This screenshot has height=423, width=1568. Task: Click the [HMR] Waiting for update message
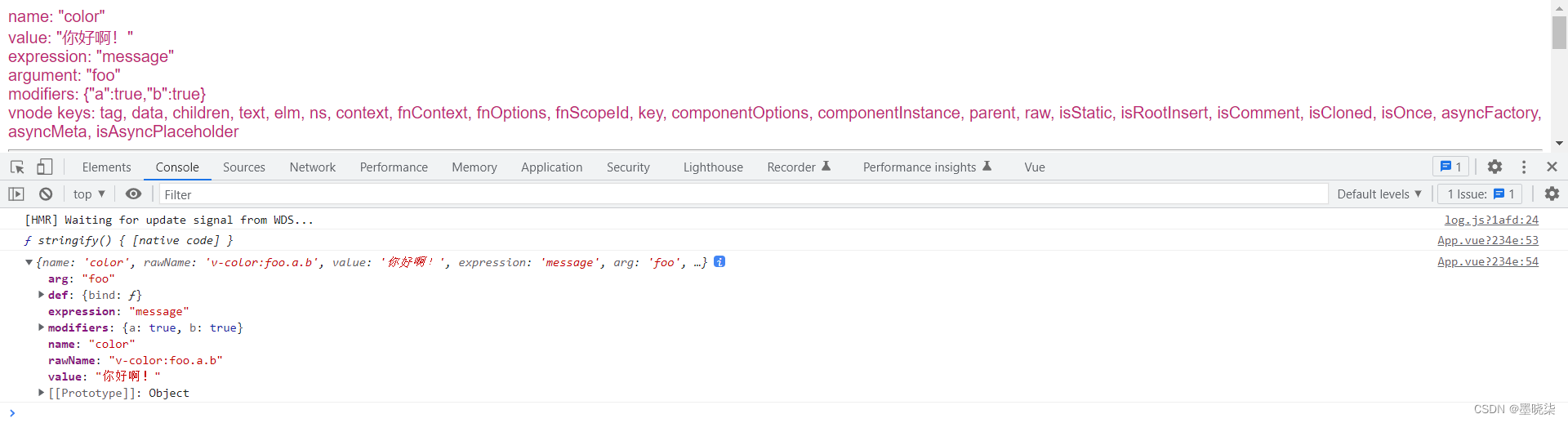[169, 220]
